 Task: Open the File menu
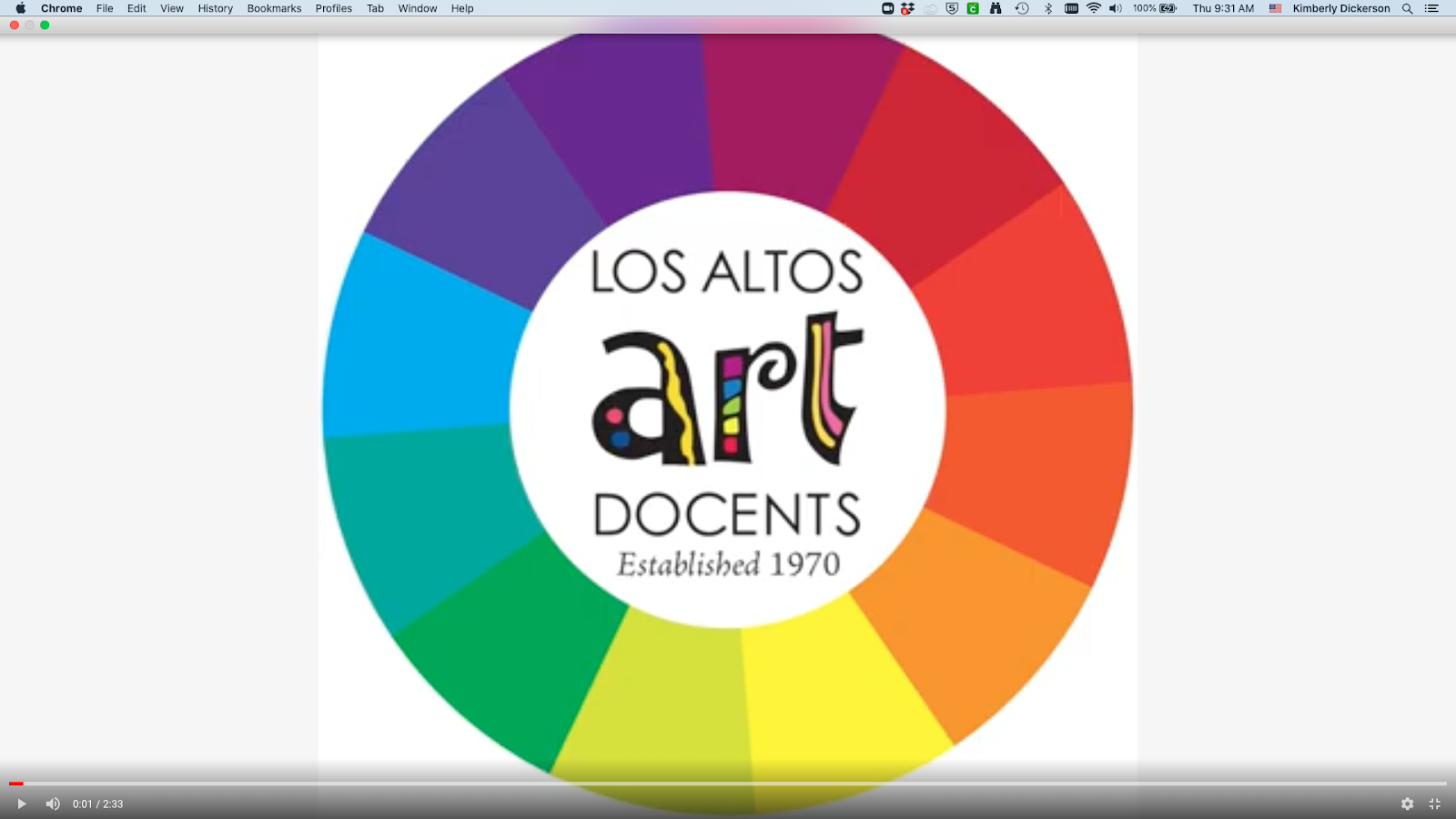point(105,8)
